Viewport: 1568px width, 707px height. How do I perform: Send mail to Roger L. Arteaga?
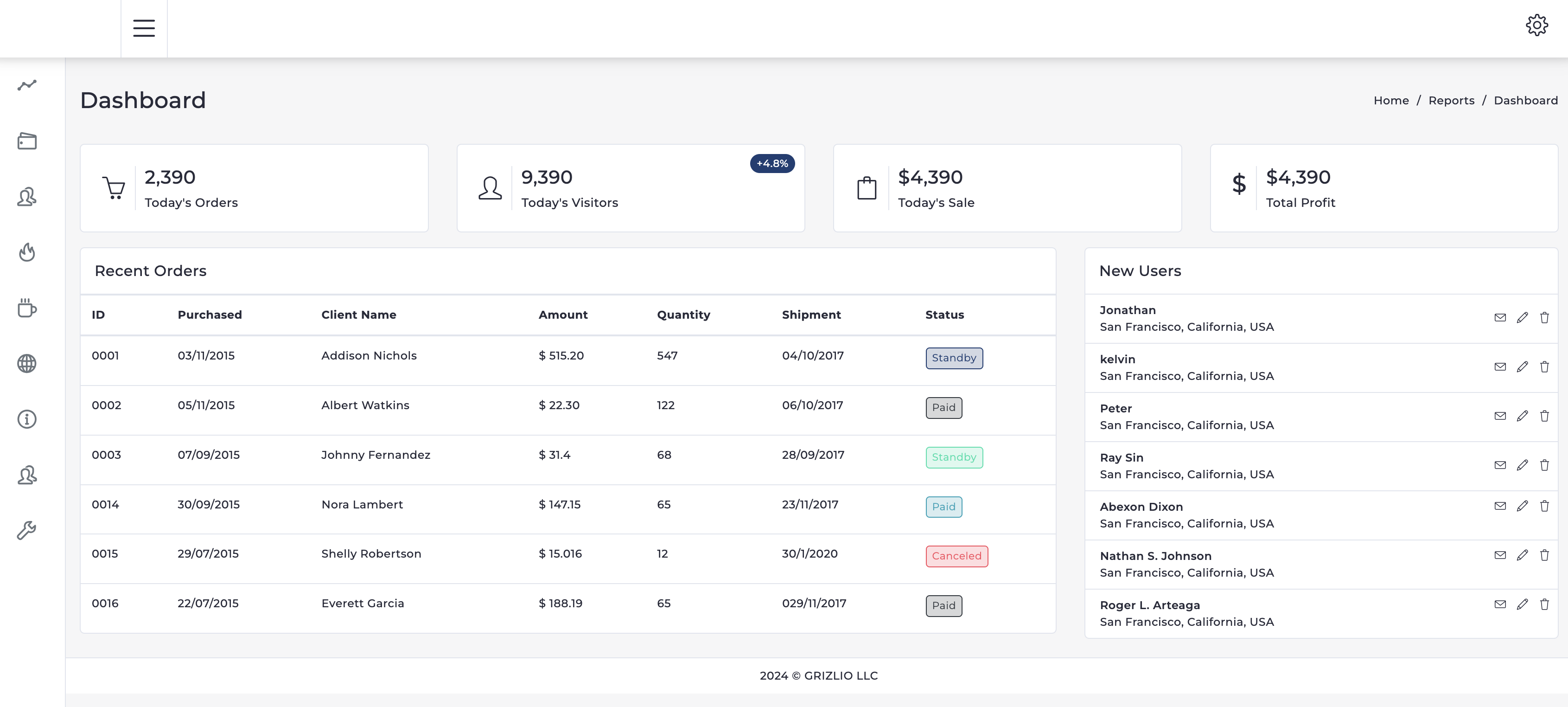[x=1500, y=604]
